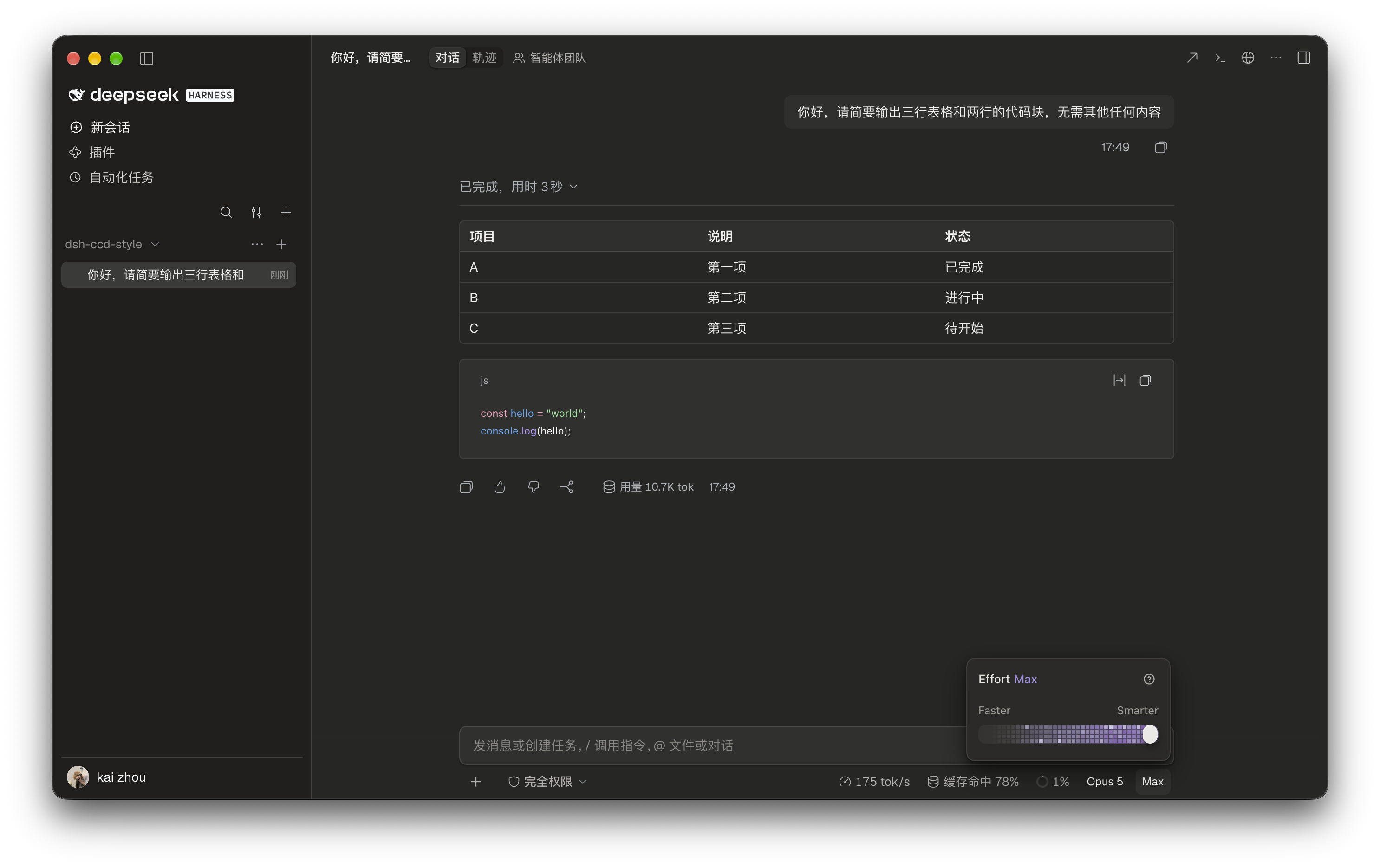Give the response a thumbs up
Screen dimensions: 1380x868
(500, 487)
